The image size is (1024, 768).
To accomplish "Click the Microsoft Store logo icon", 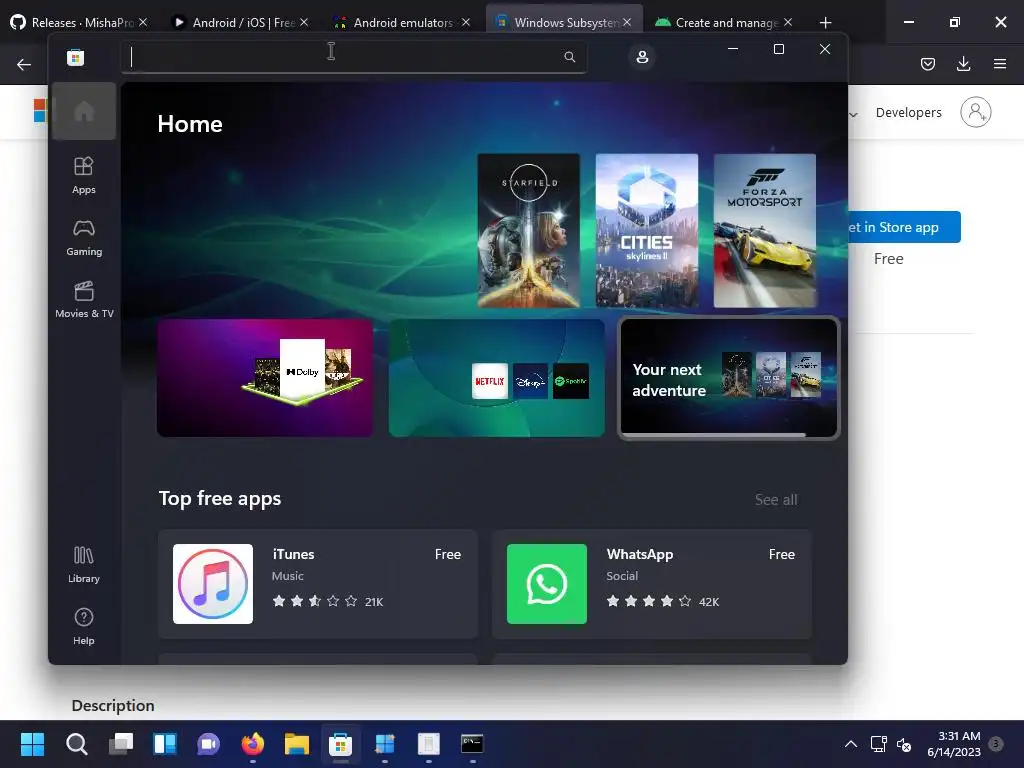I will tap(75, 57).
